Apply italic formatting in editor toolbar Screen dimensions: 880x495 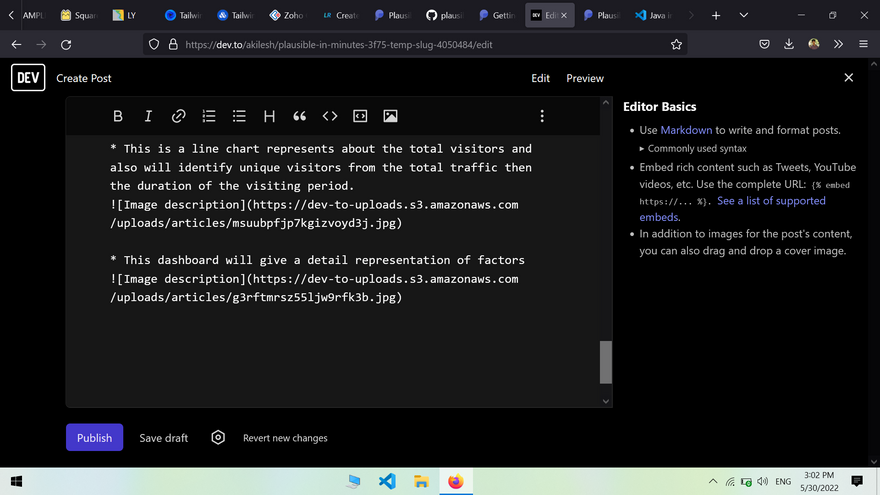(x=148, y=116)
